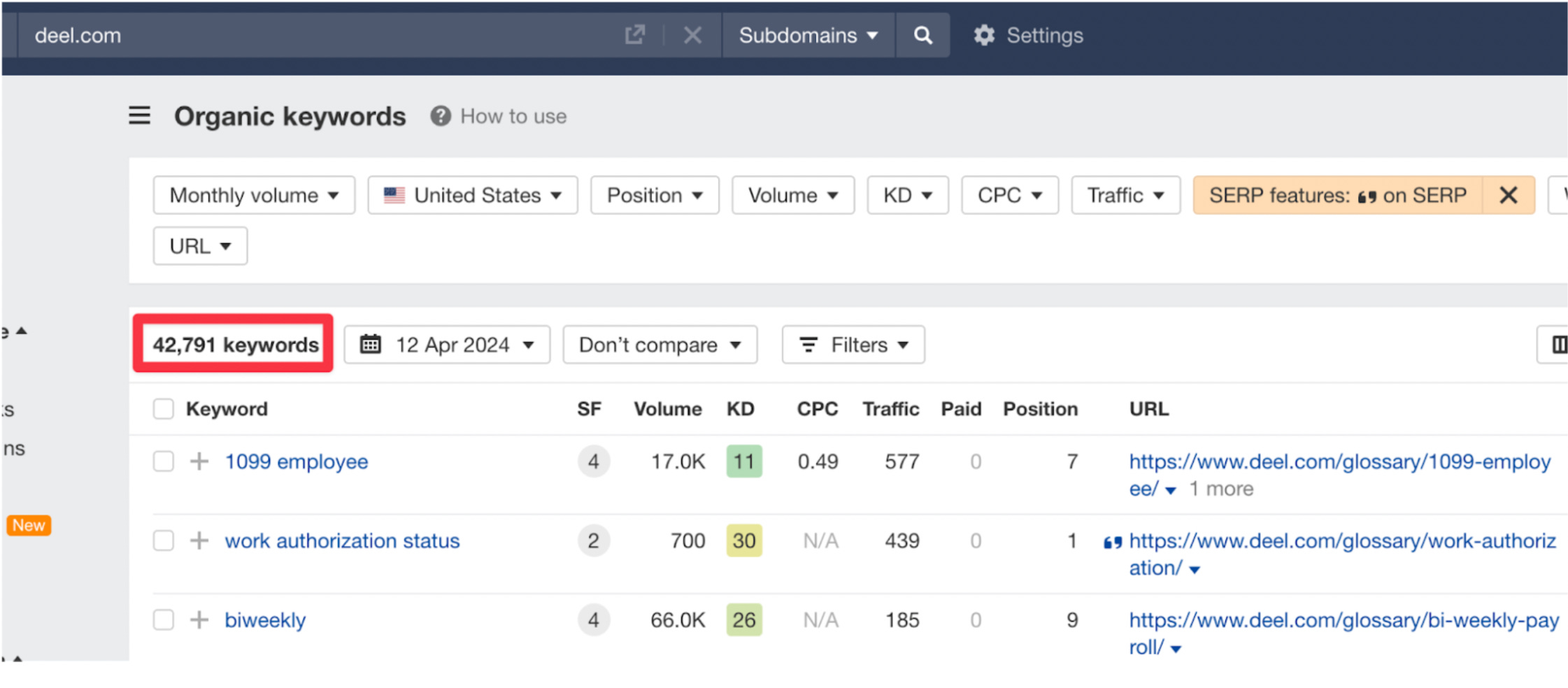Open the 12 Apr 2024 date picker

point(447,345)
